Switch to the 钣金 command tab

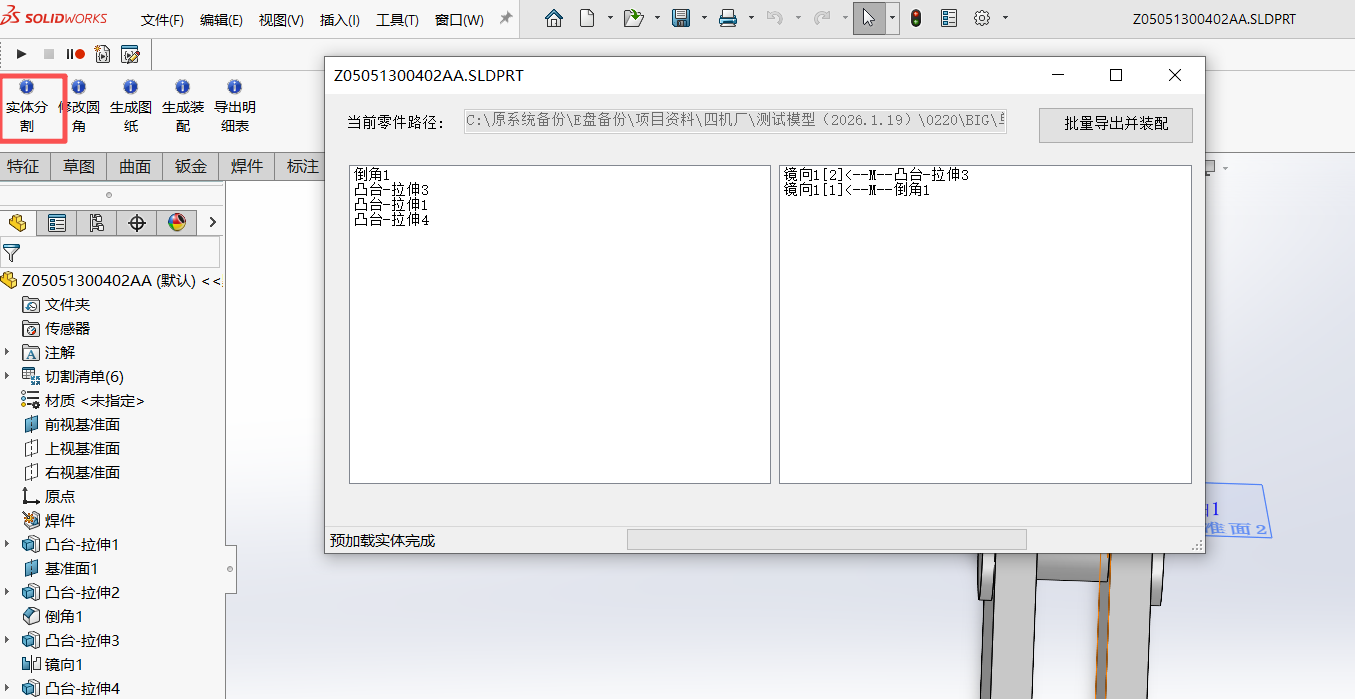tap(191, 166)
